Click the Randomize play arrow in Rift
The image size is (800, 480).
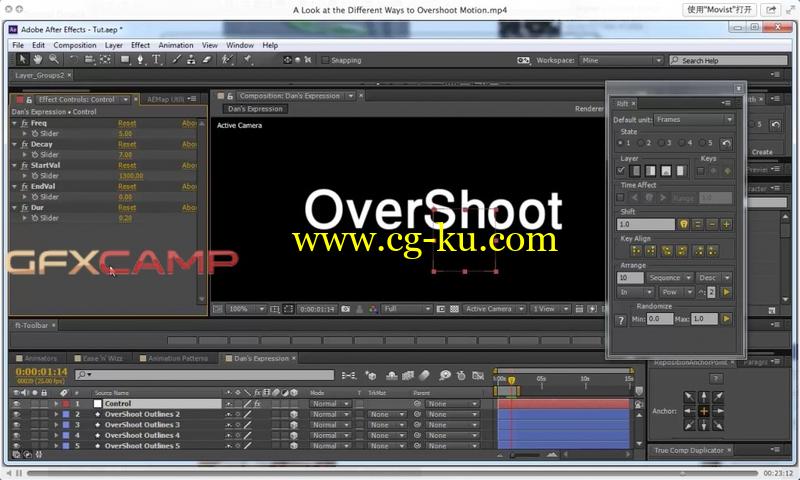click(x=726, y=319)
